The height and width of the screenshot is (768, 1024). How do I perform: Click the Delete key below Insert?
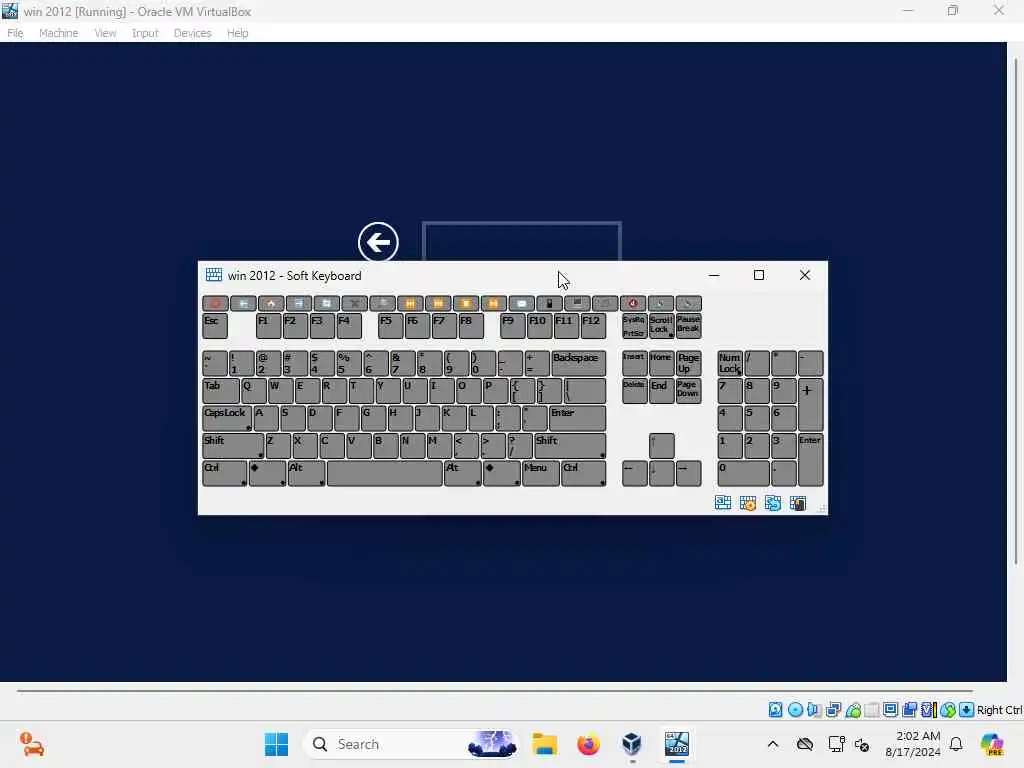(x=634, y=391)
